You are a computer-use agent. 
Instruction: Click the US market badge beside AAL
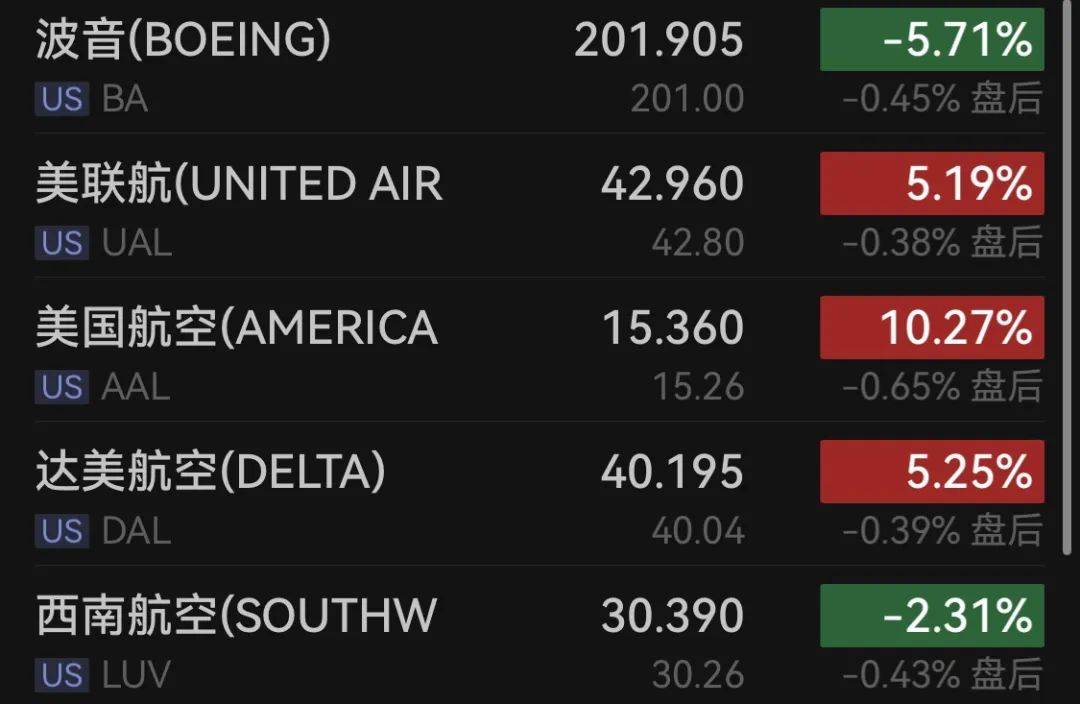62,386
